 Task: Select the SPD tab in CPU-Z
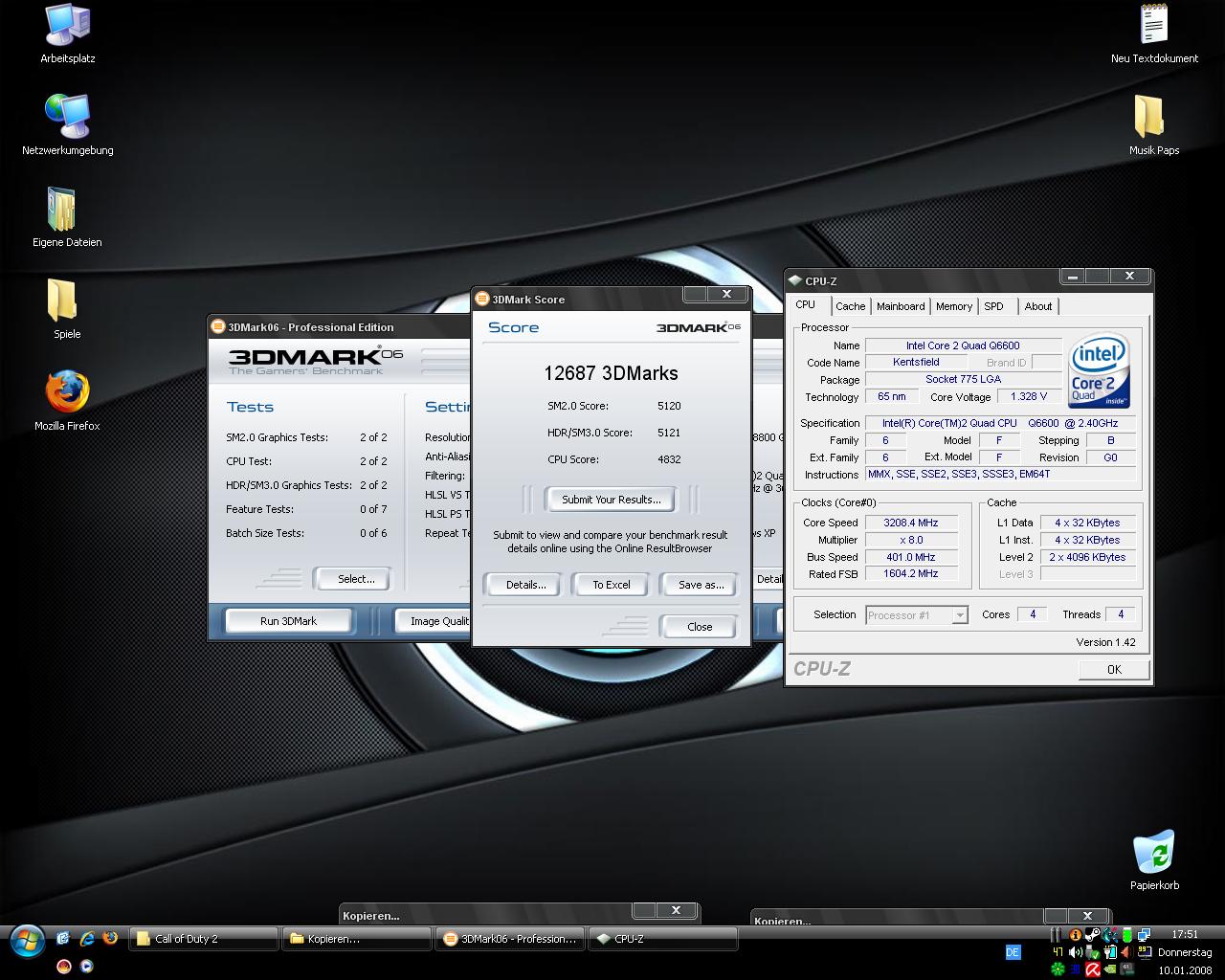coord(994,306)
